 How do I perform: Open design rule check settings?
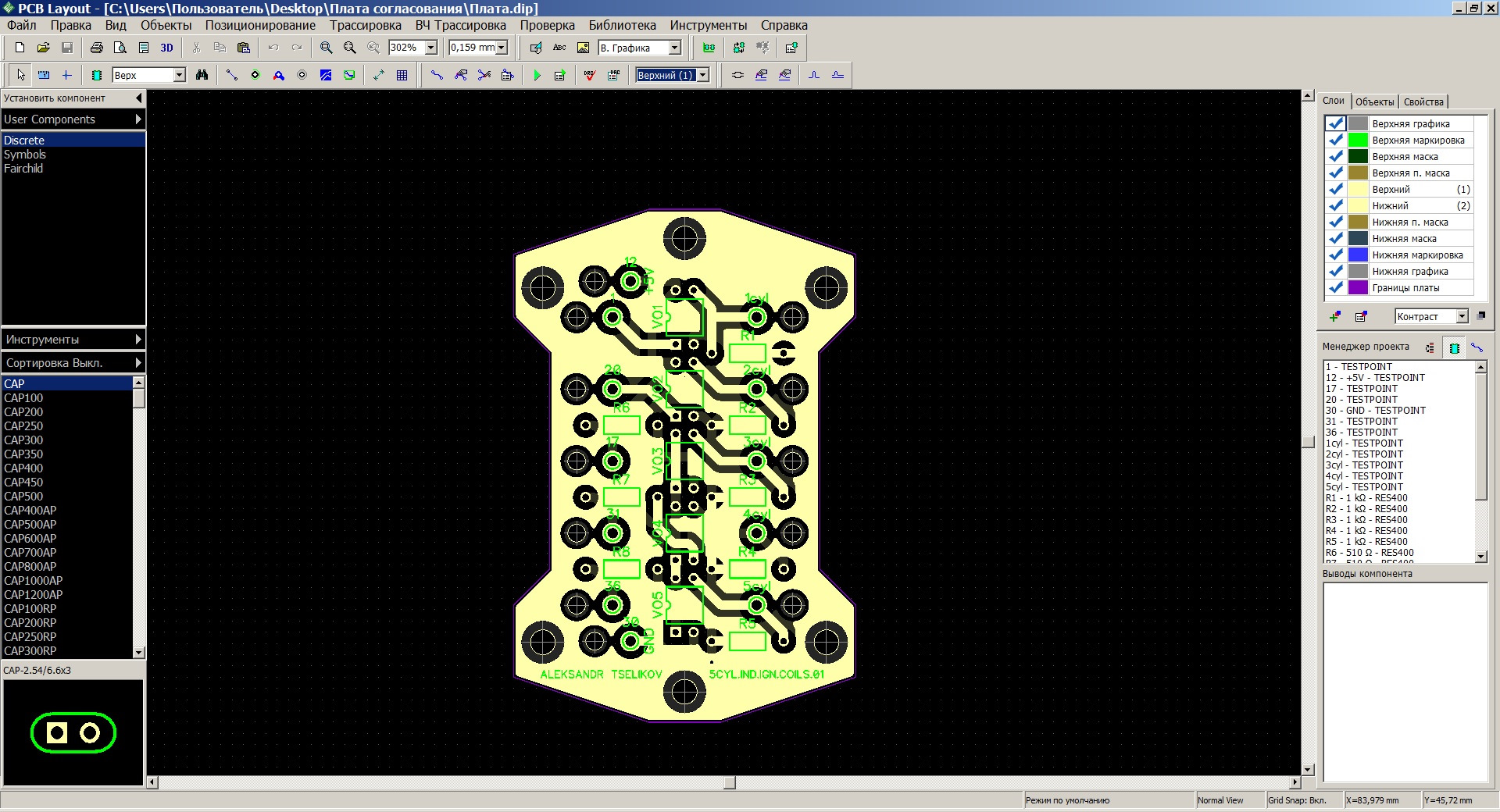(614, 75)
